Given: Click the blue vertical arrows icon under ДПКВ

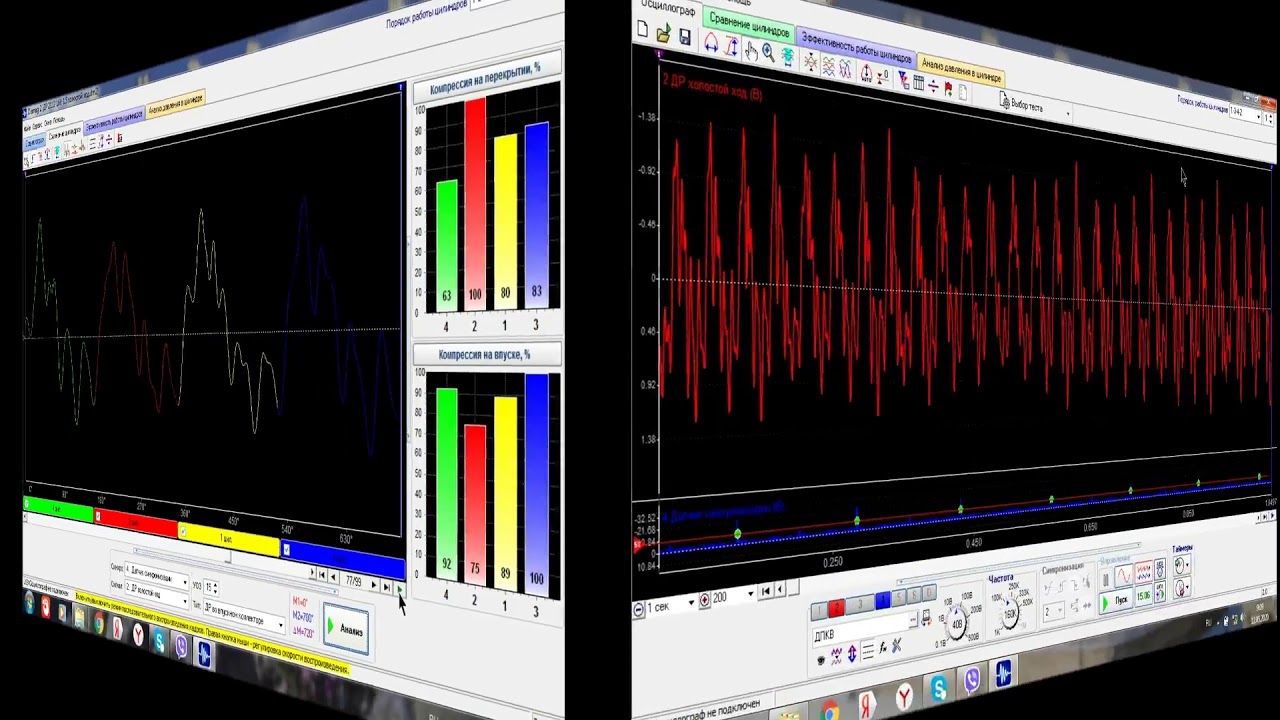Looking at the screenshot, I should [x=851, y=653].
